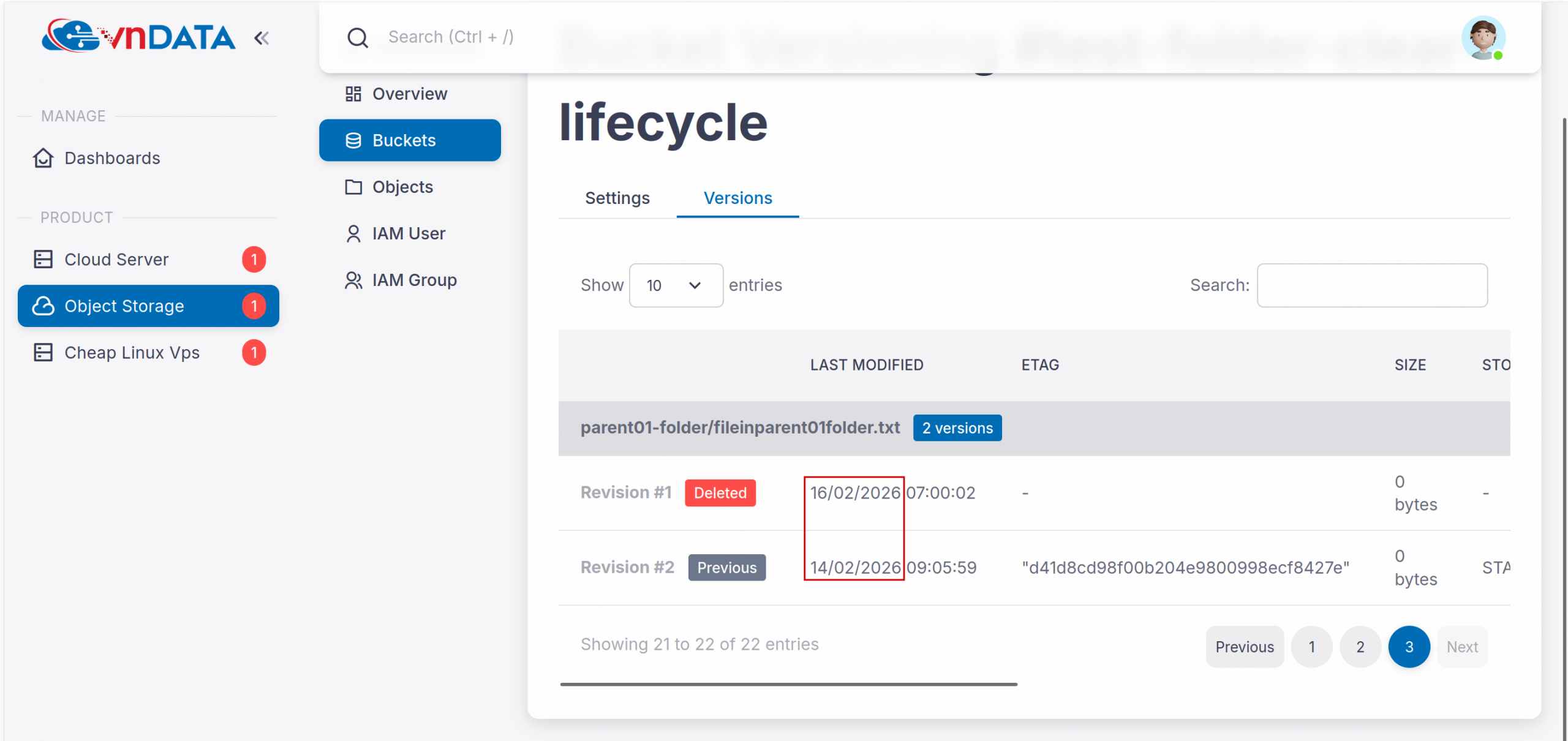Switch to the Settings tab

pos(617,198)
